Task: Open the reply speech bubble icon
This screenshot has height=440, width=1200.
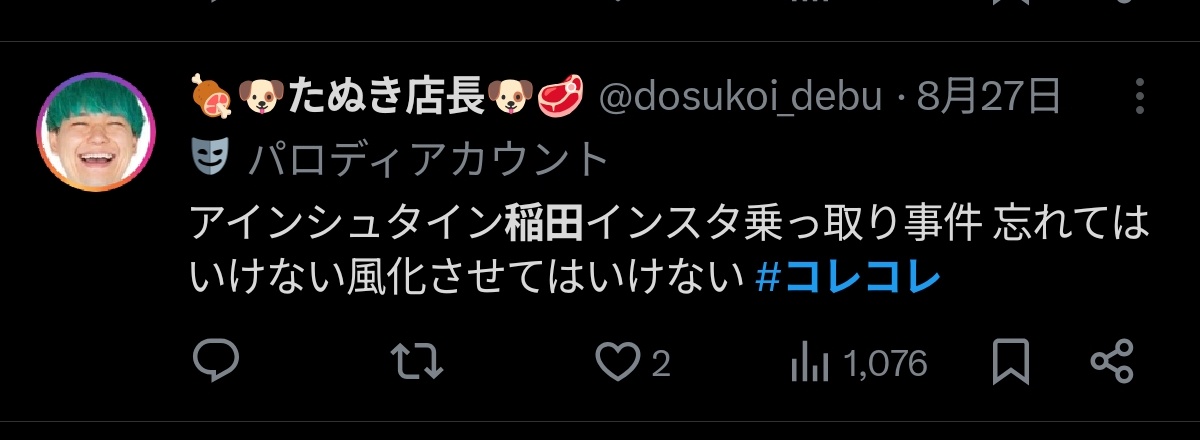Action: coord(215,363)
